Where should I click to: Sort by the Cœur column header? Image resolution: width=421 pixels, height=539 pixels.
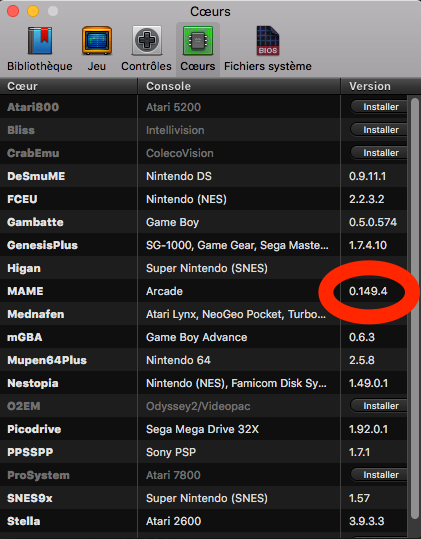click(x=68, y=86)
